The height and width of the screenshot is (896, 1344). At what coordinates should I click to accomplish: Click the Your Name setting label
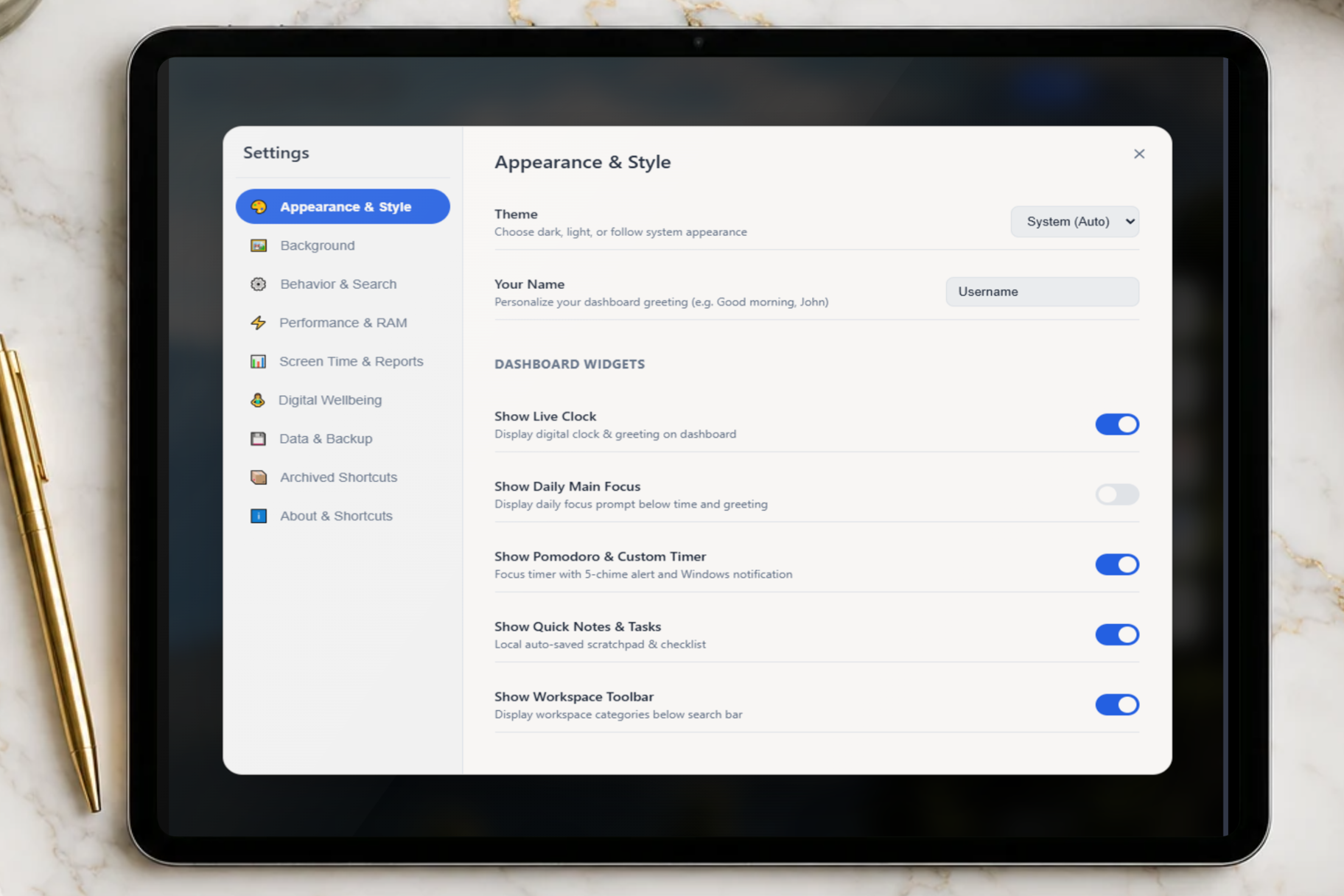point(529,284)
